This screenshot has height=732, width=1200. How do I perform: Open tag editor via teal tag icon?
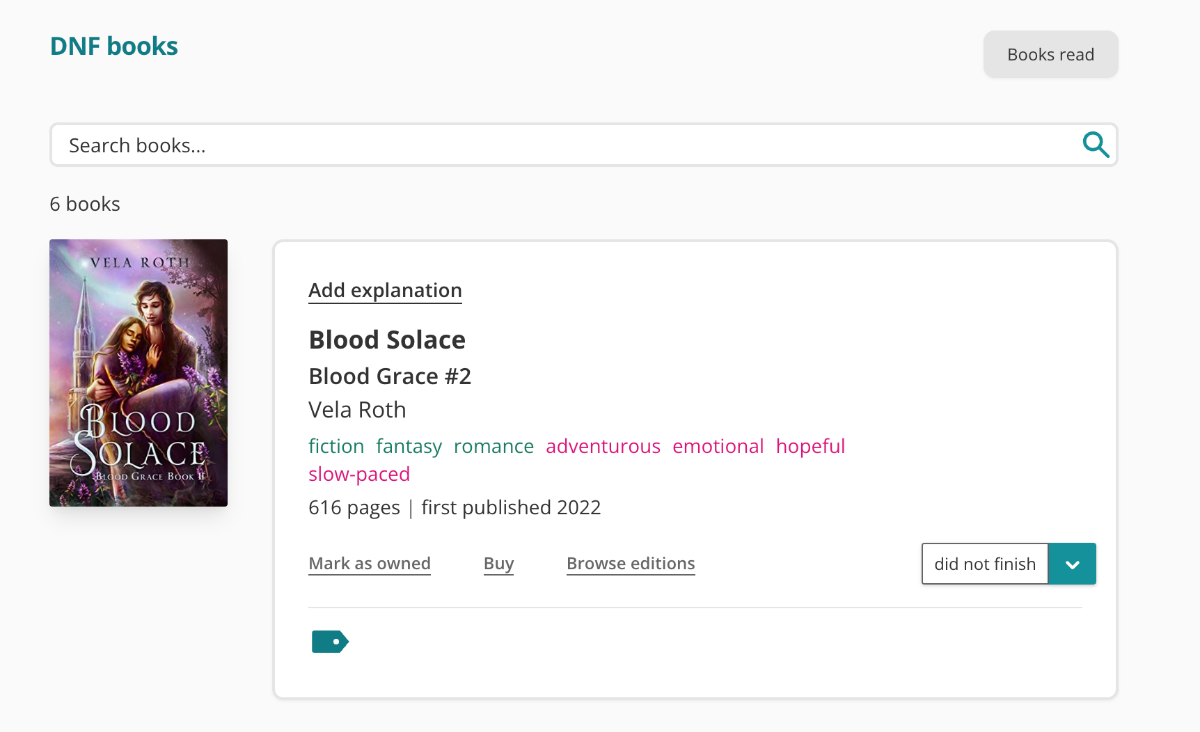(330, 642)
